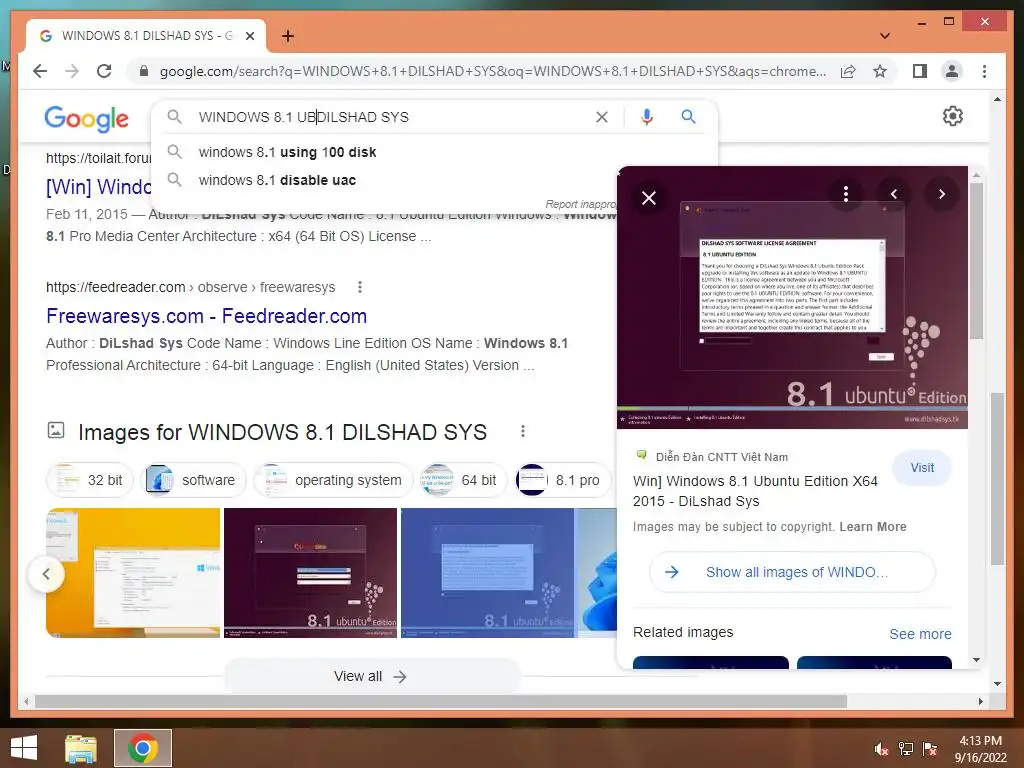Bookmark this page with star icon
Screen dimensions: 1024x768
click(x=880, y=71)
